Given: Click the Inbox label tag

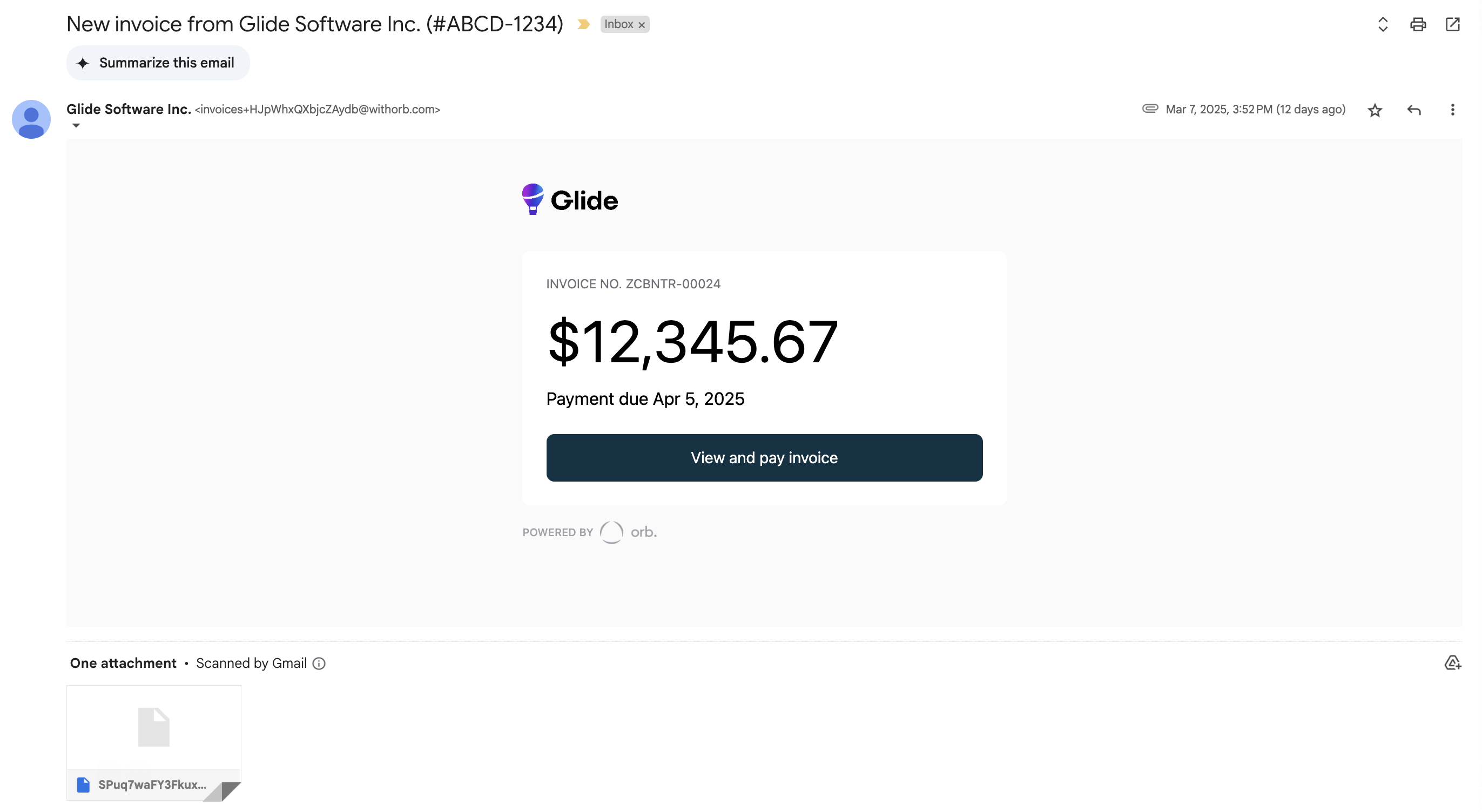Looking at the screenshot, I should 618,24.
